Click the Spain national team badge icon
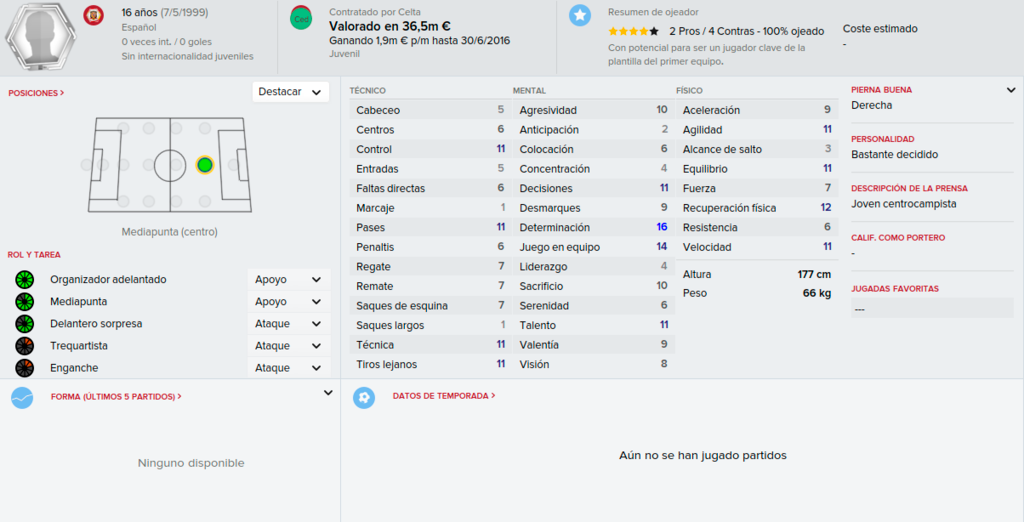This screenshot has width=1024, height=522. pyautogui.click(x=93, y=15)
